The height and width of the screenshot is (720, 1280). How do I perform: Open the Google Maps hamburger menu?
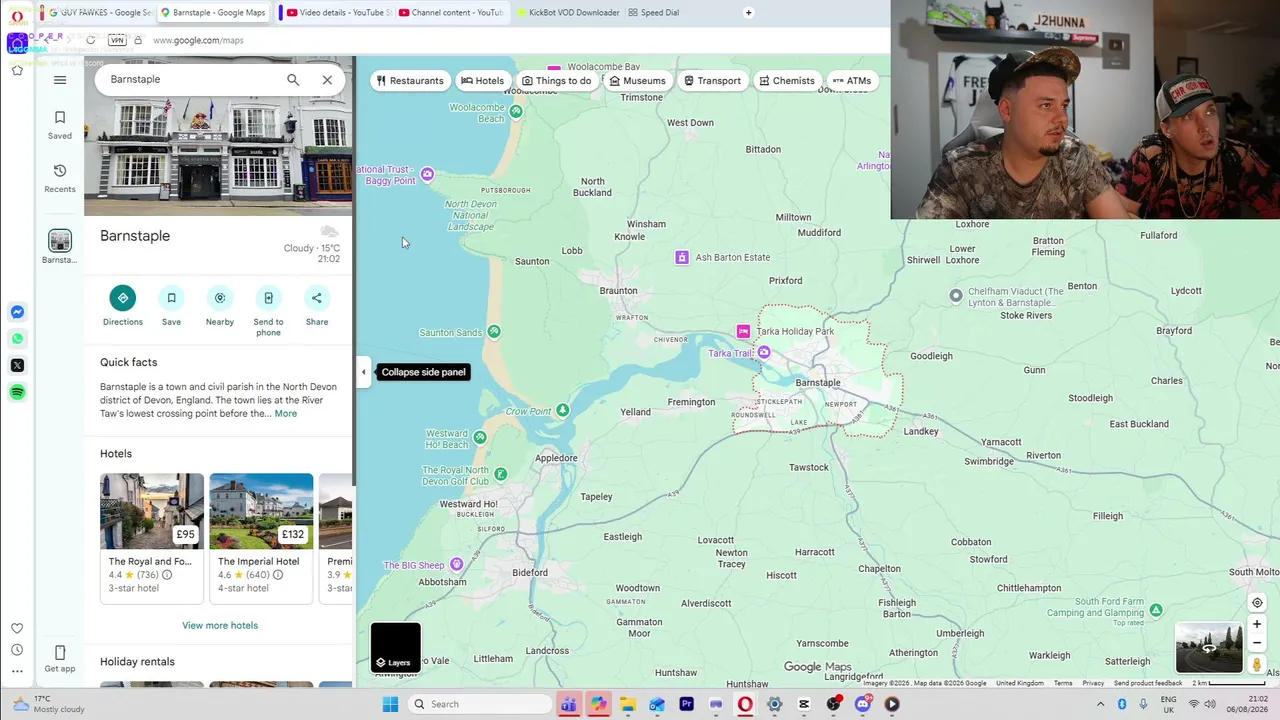(x=60, y=80)
